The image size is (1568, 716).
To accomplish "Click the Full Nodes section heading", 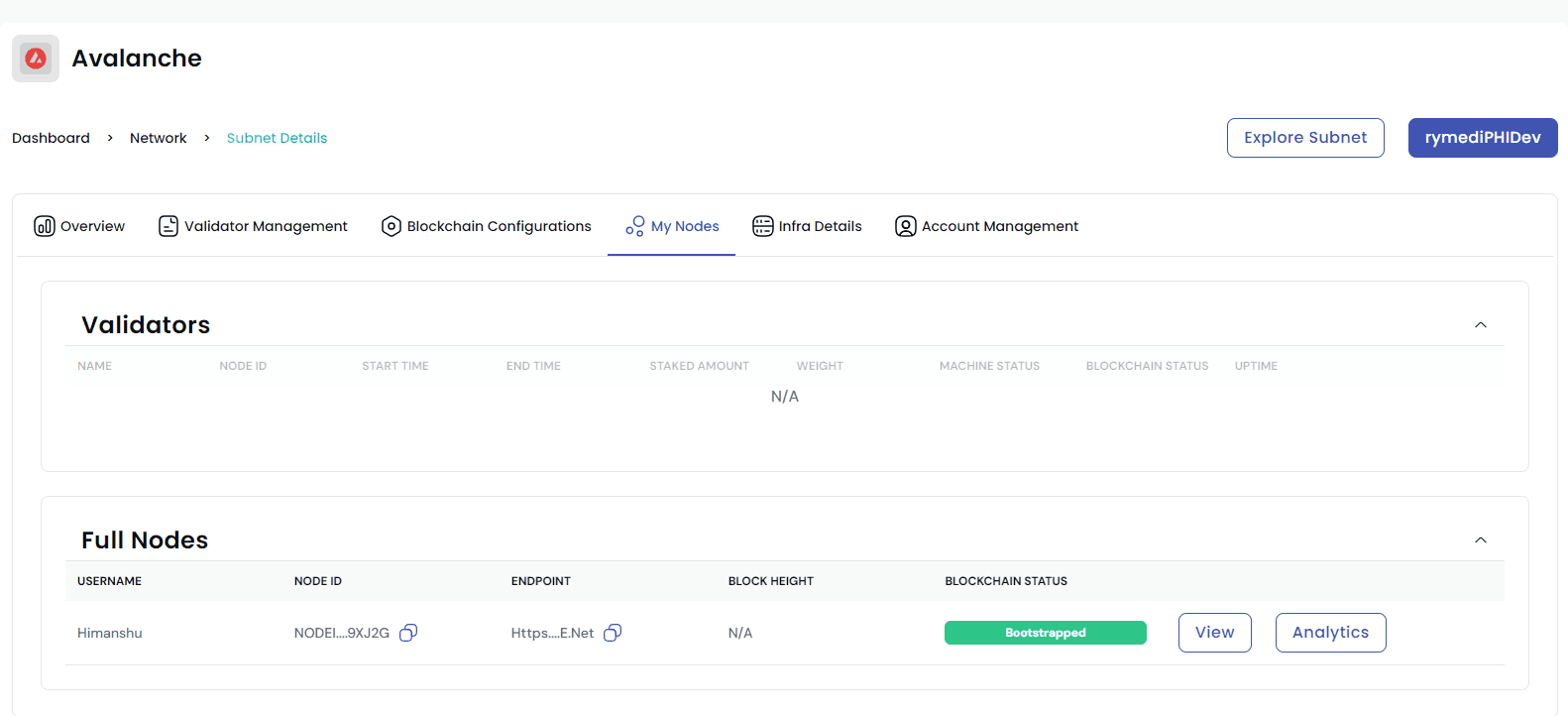I will point(145,540).
